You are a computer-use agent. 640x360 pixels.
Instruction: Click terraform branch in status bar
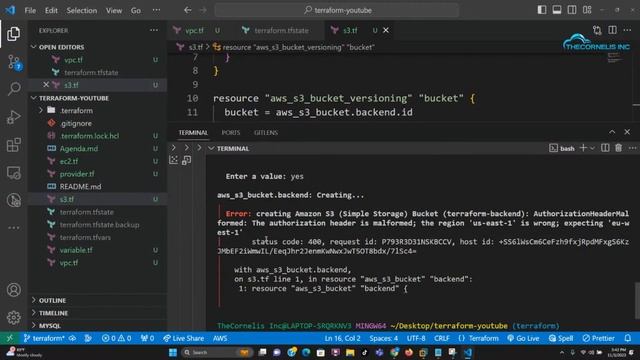[x=44, y=338]
